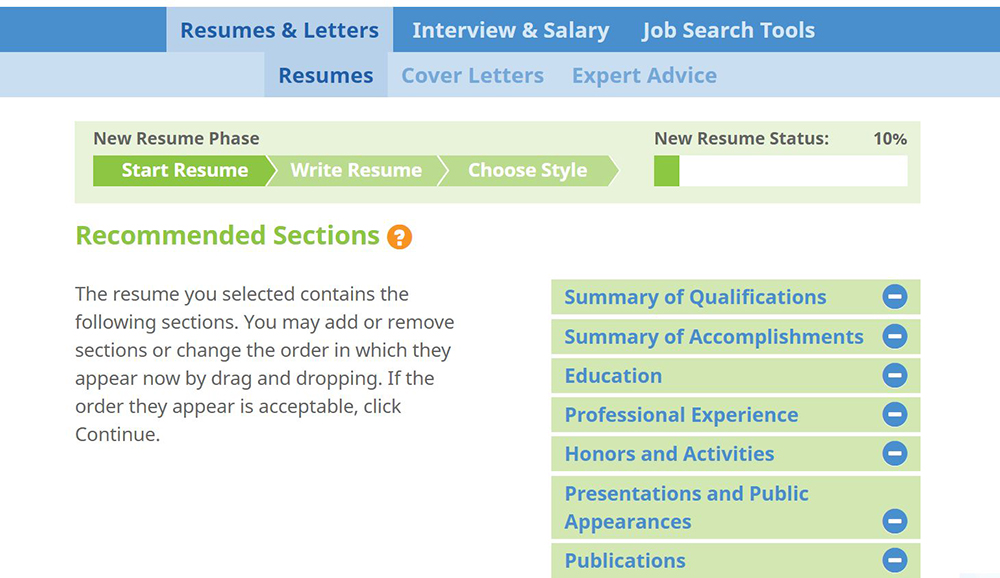Go to the Cover Letters sub-tab
This screenshot has height=578, width=1000.
coord(473,75)
